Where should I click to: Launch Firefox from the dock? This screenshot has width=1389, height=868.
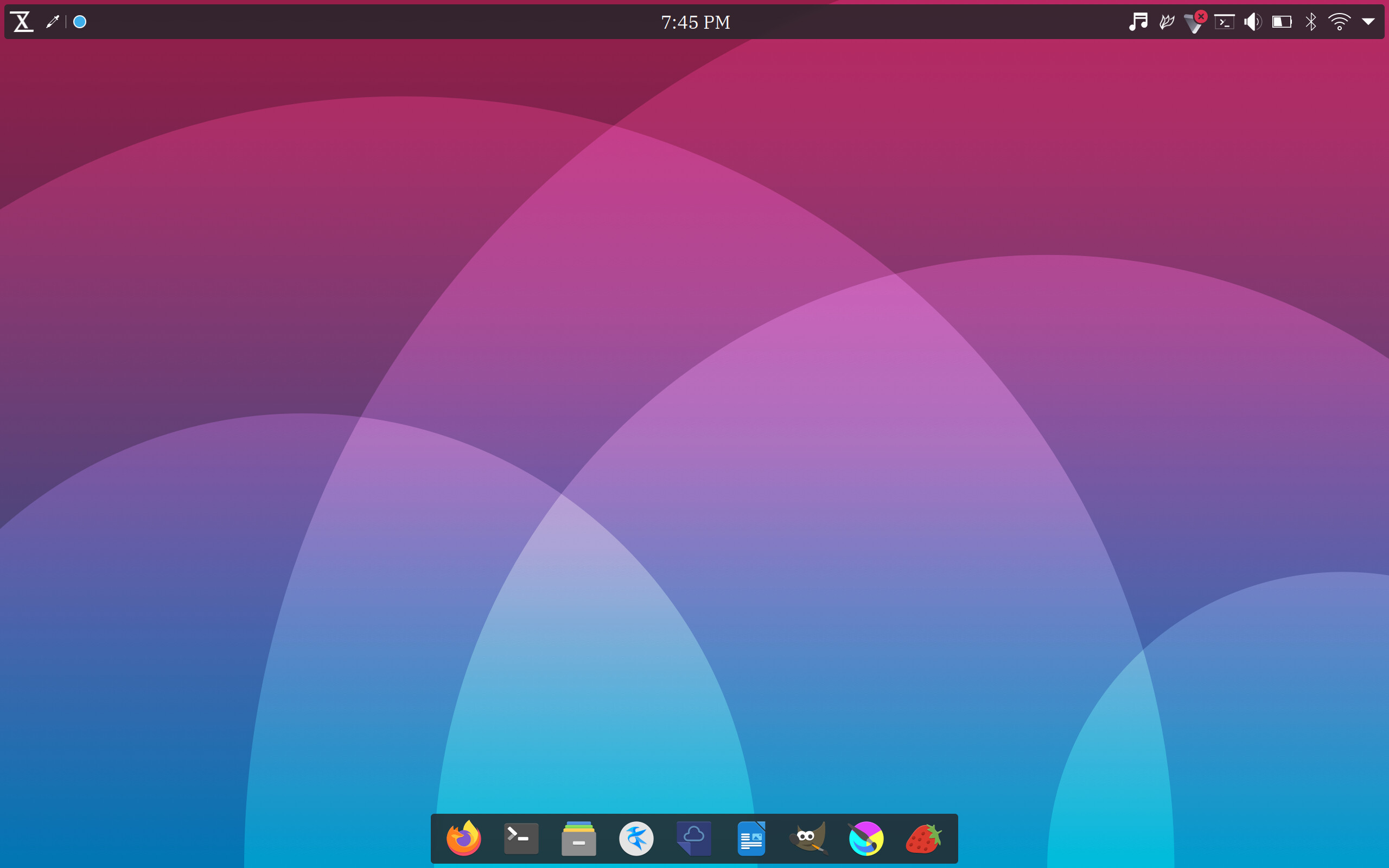pyautogui.click(x=464, y=838)
